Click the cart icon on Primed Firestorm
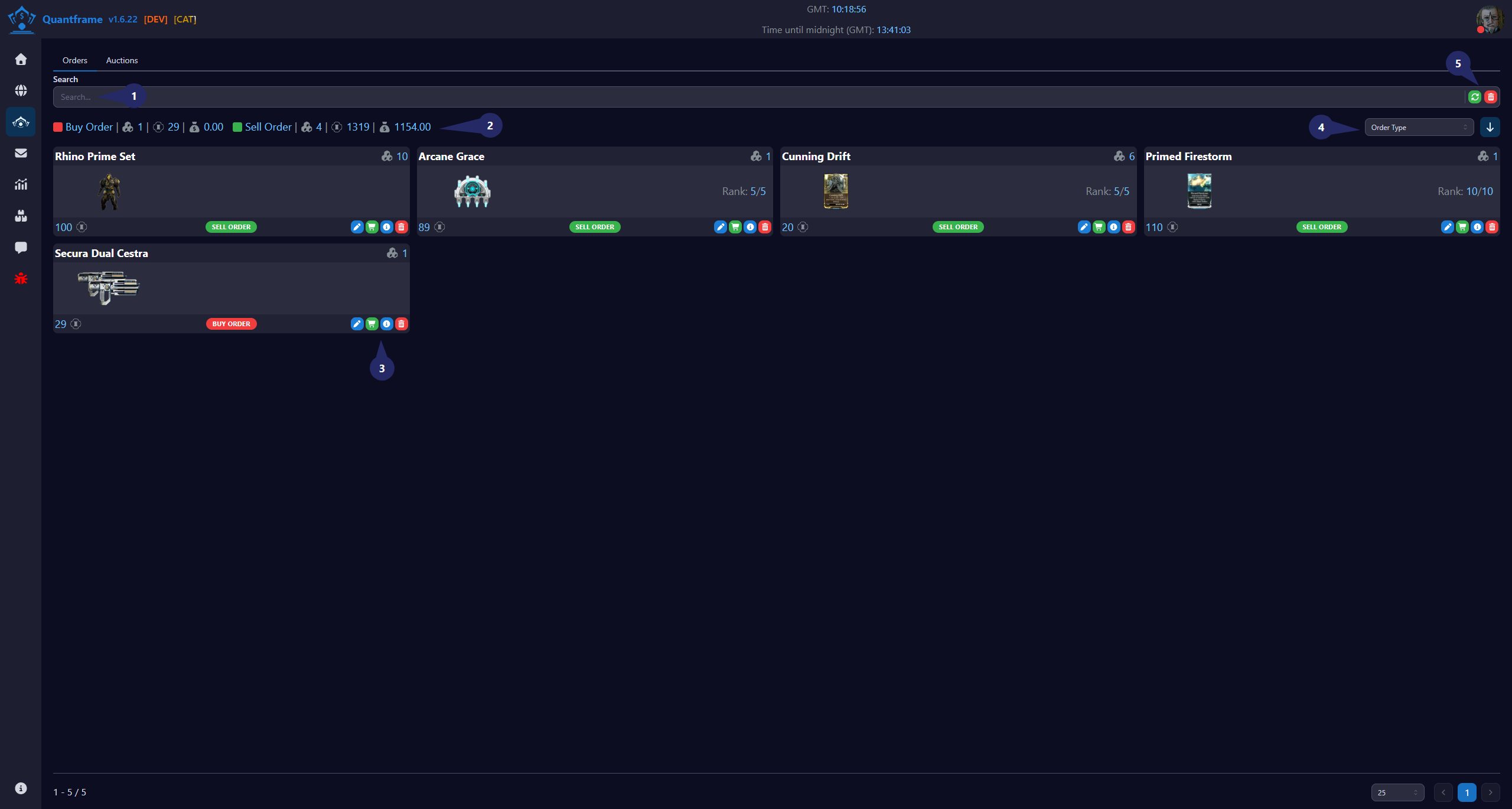 pyautogui.click(x=1462, y=227)
